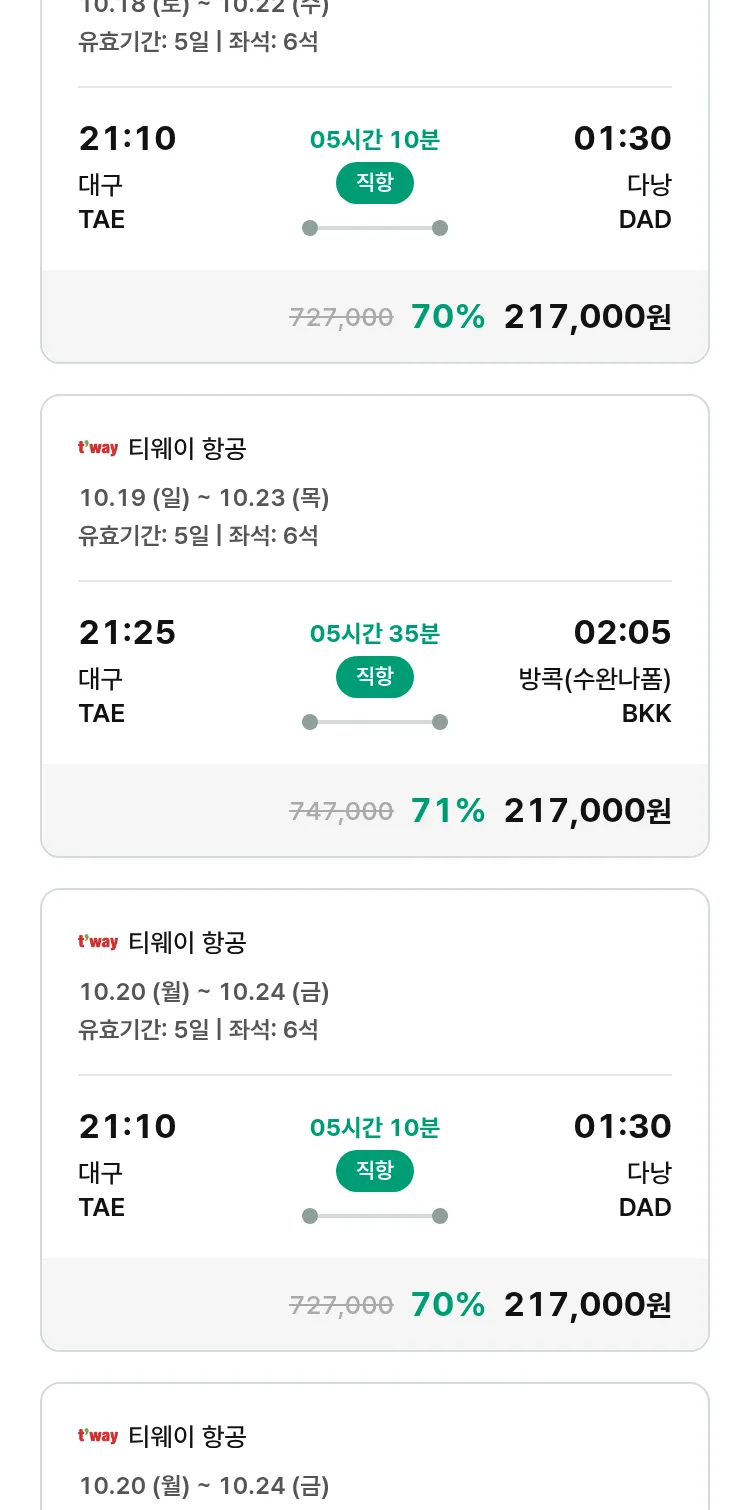Tap the 21:25 departure time
Image resolution: width=750 pixels, height=1510 pixels.
pos(127,633)
